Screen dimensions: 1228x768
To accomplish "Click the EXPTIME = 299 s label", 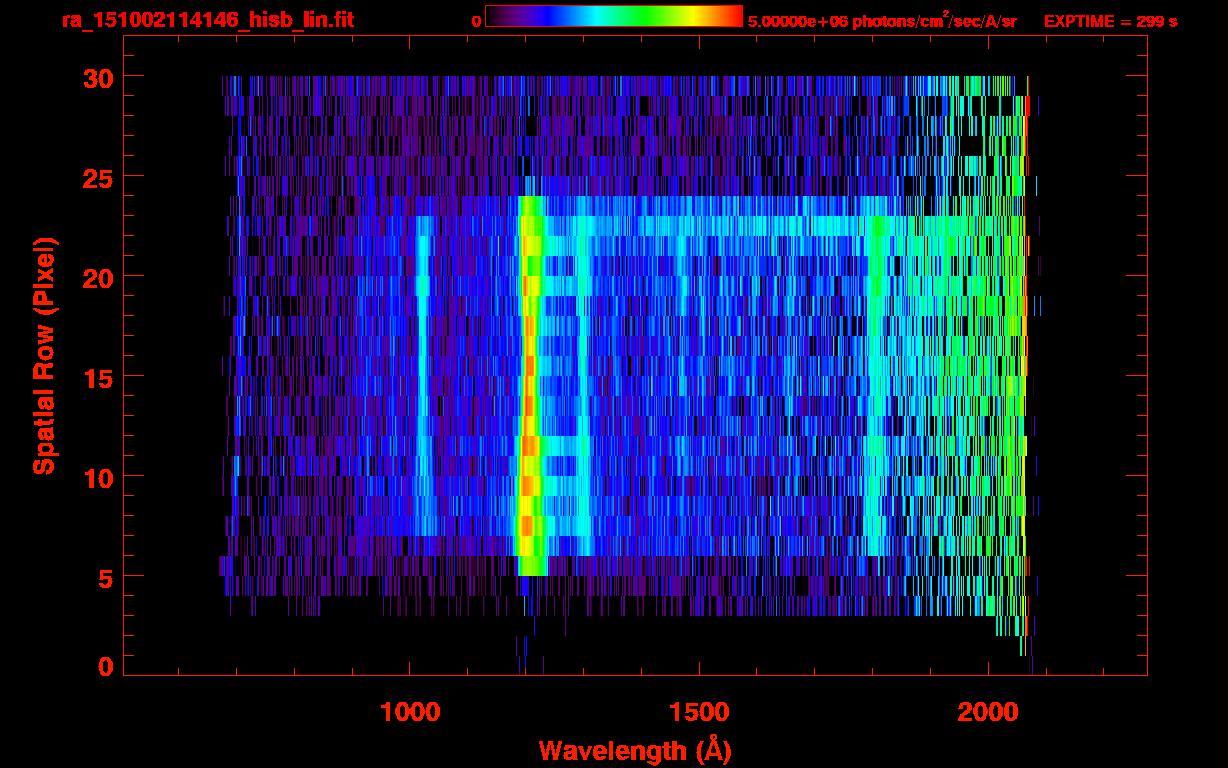I will tap(1110, 21).
